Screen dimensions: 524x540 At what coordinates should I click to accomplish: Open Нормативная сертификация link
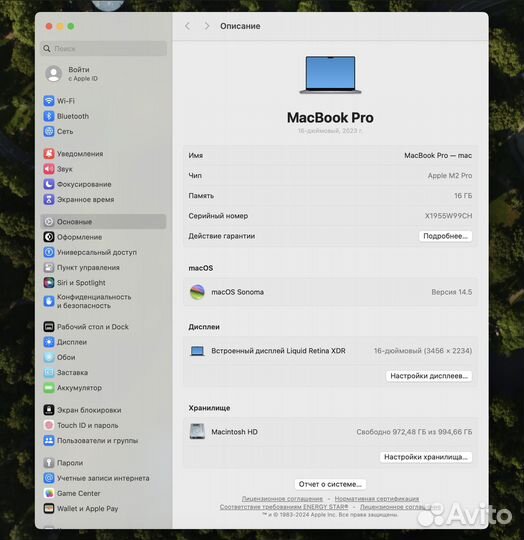tap(377, 499)
